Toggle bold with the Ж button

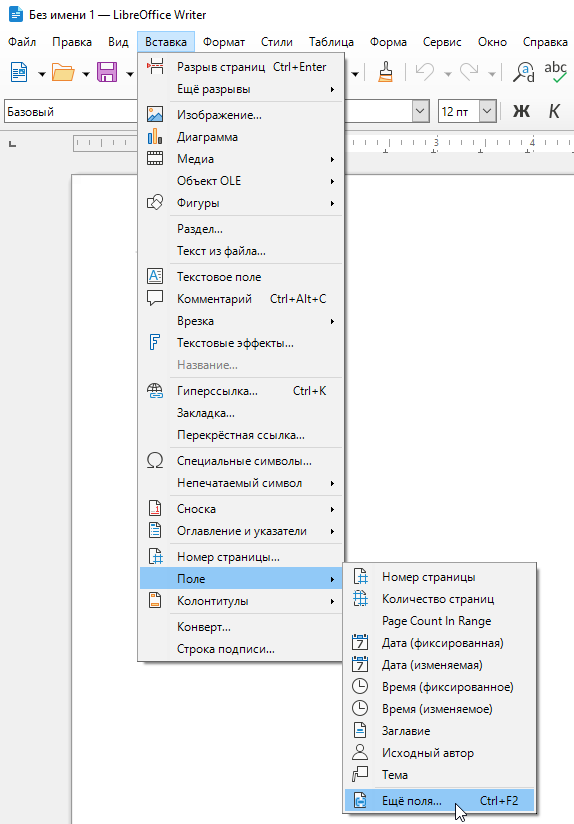click(x=521, y=111)
